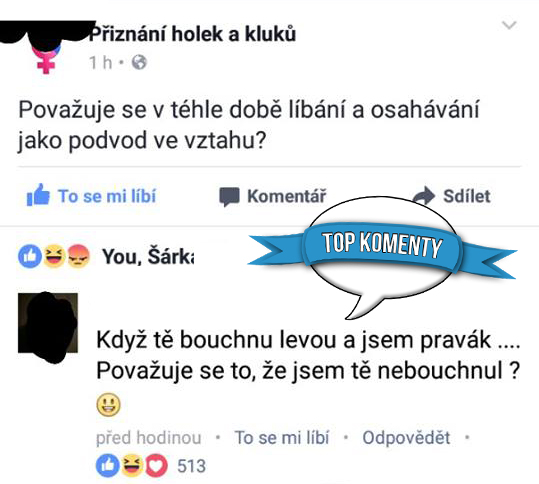
Task: Open the You, Šárka reactions list
Action: pos(148,256)
